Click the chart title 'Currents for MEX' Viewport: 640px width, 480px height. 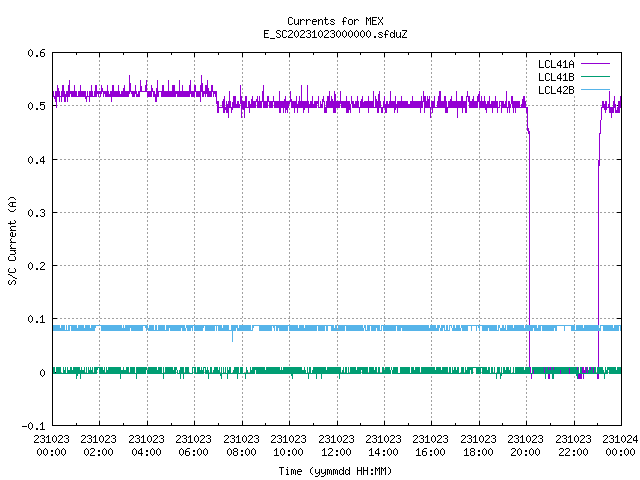coord(335,21)
